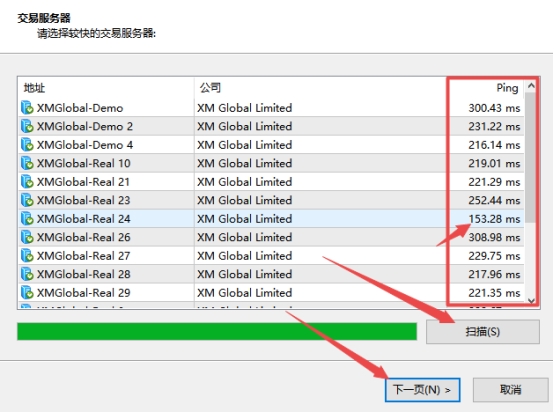The height and width of the screenshot is (413, 554).
Task: Select the XMGlobal-Real 29 server name
Action: (x=84, y=293)
